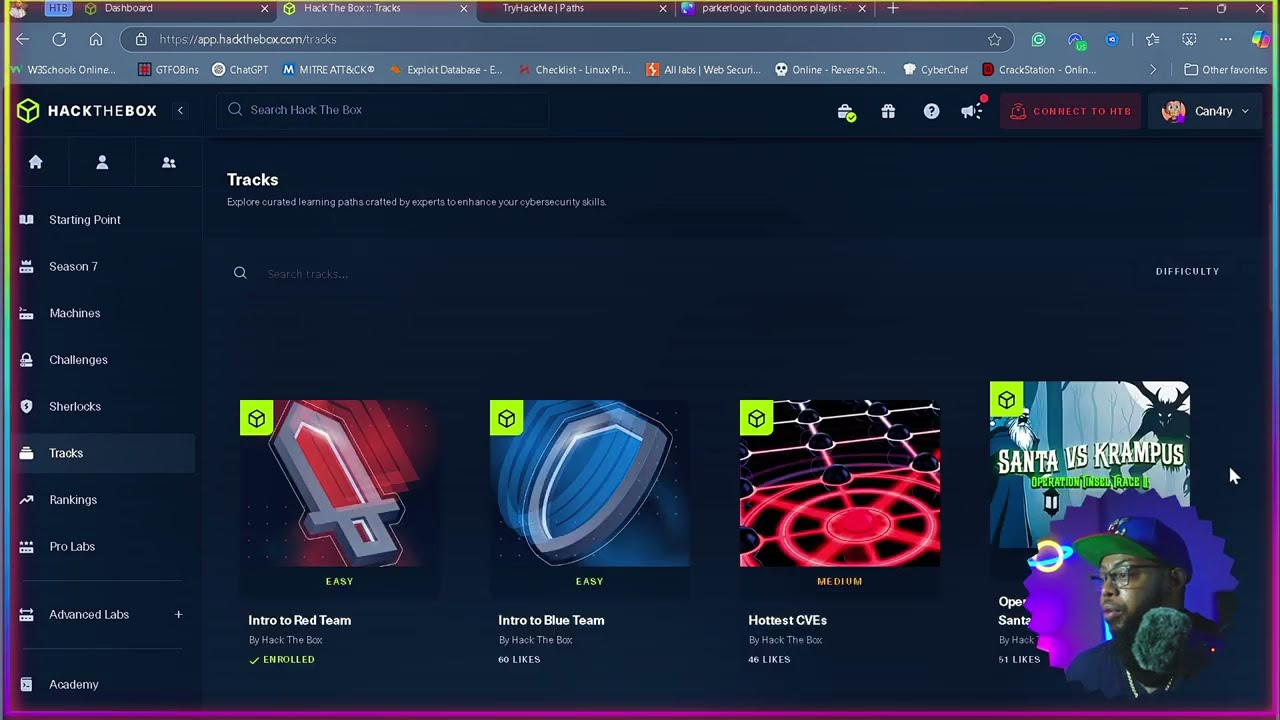Click the cube badge on the Hottest CVEs card

coord(756,418)
